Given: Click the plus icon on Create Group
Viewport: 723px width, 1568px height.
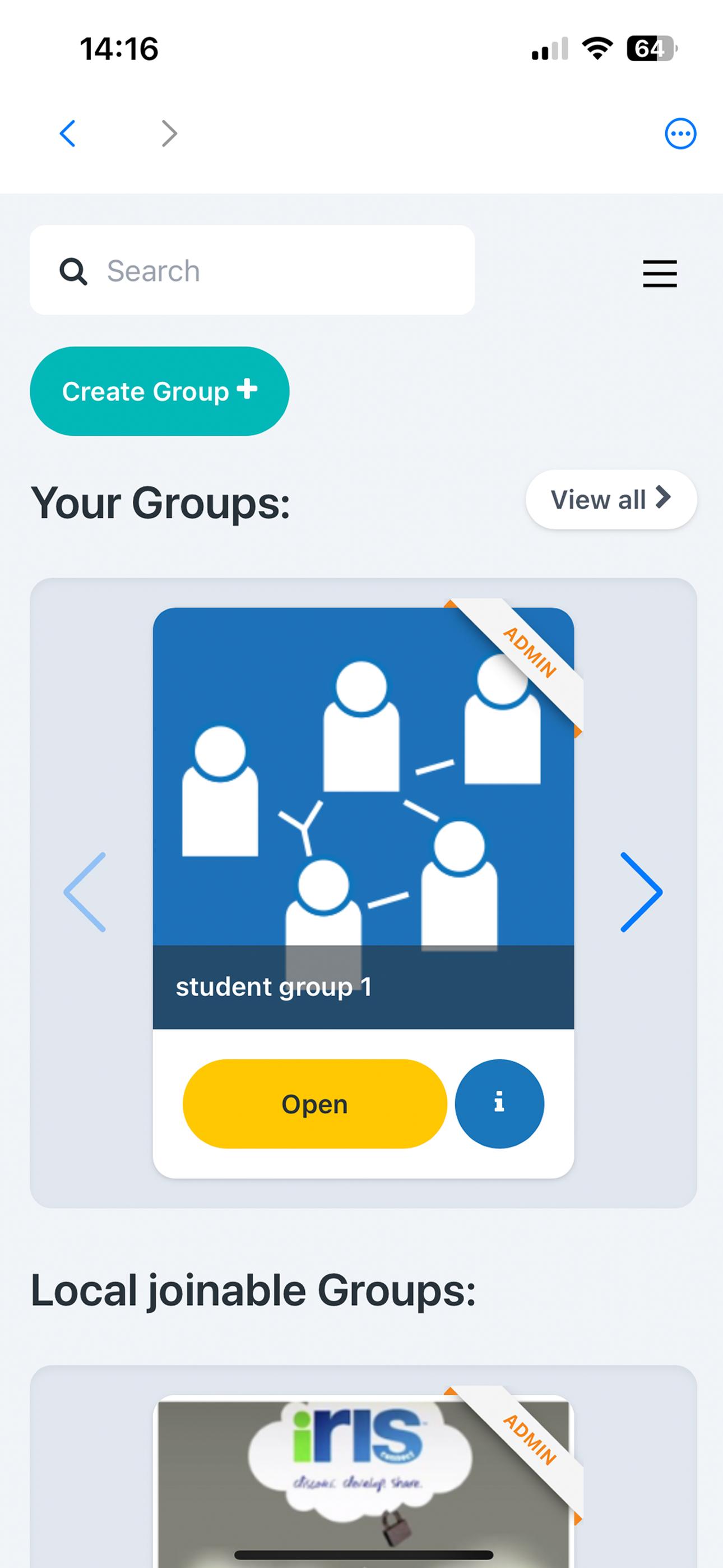Looking at the screenshot, I should coord(247,388).
